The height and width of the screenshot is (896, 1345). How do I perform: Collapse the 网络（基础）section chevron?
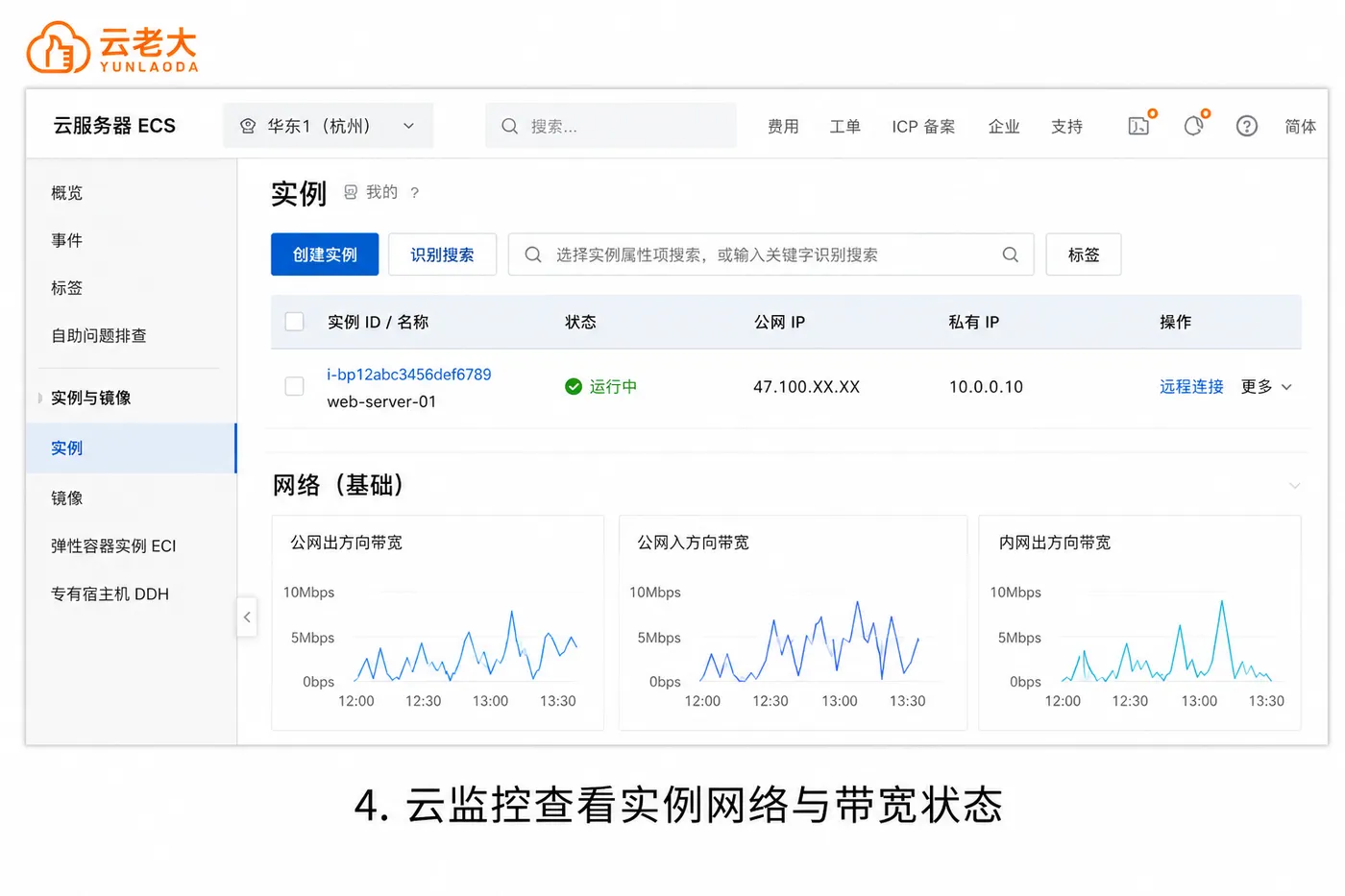tap(1294, 486)
